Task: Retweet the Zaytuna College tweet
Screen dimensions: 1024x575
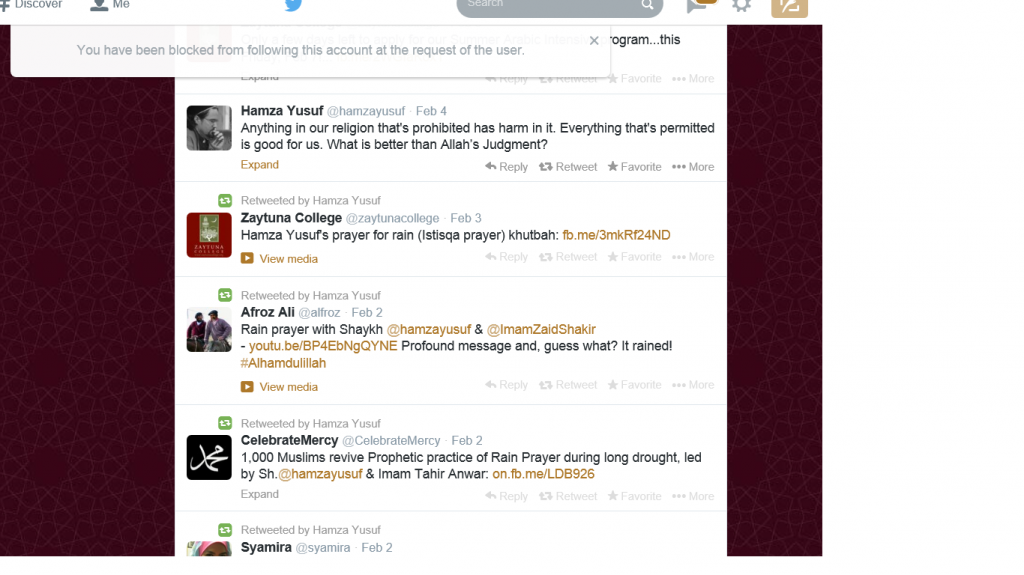Action: (x=568, y=257)
